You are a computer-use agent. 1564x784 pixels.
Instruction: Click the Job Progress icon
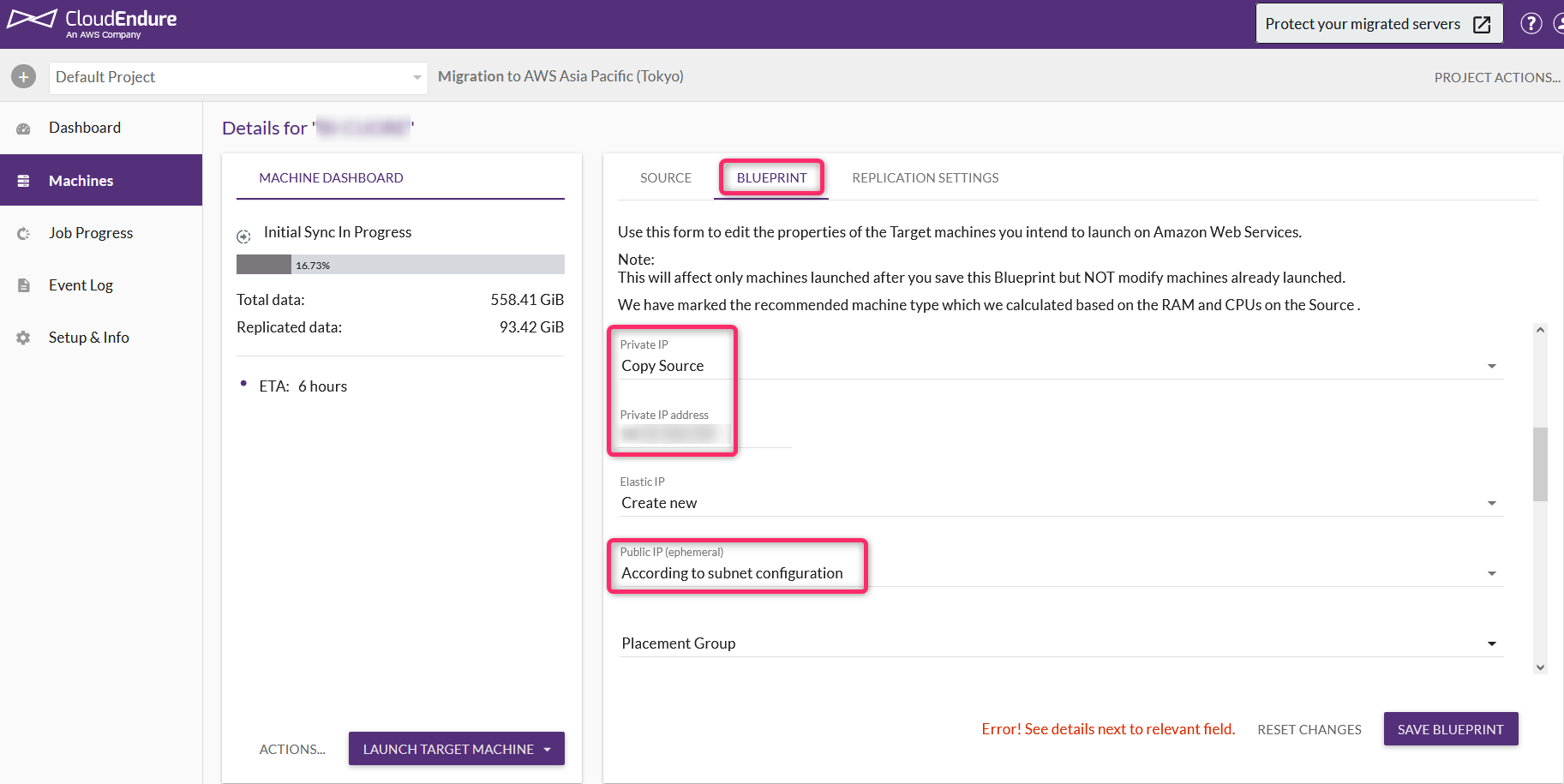click(x=23, y=233)
